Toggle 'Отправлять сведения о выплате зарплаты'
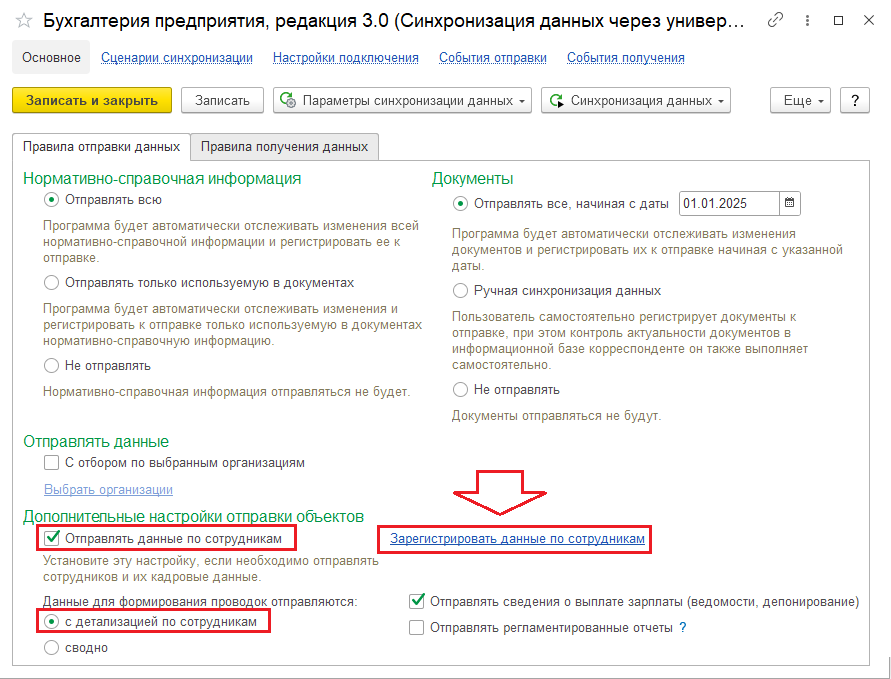 [417, 601]
